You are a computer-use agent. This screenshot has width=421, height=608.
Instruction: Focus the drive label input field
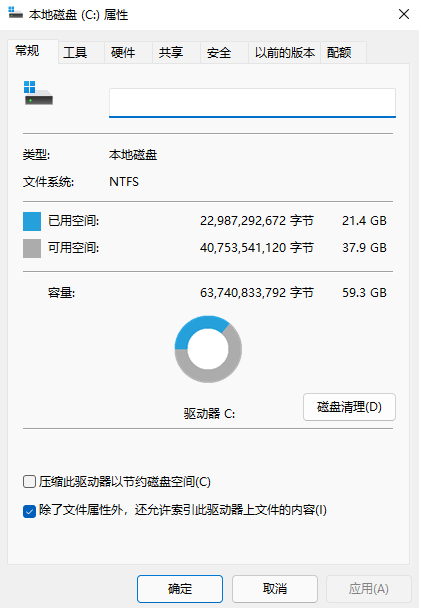click(252, 103)
